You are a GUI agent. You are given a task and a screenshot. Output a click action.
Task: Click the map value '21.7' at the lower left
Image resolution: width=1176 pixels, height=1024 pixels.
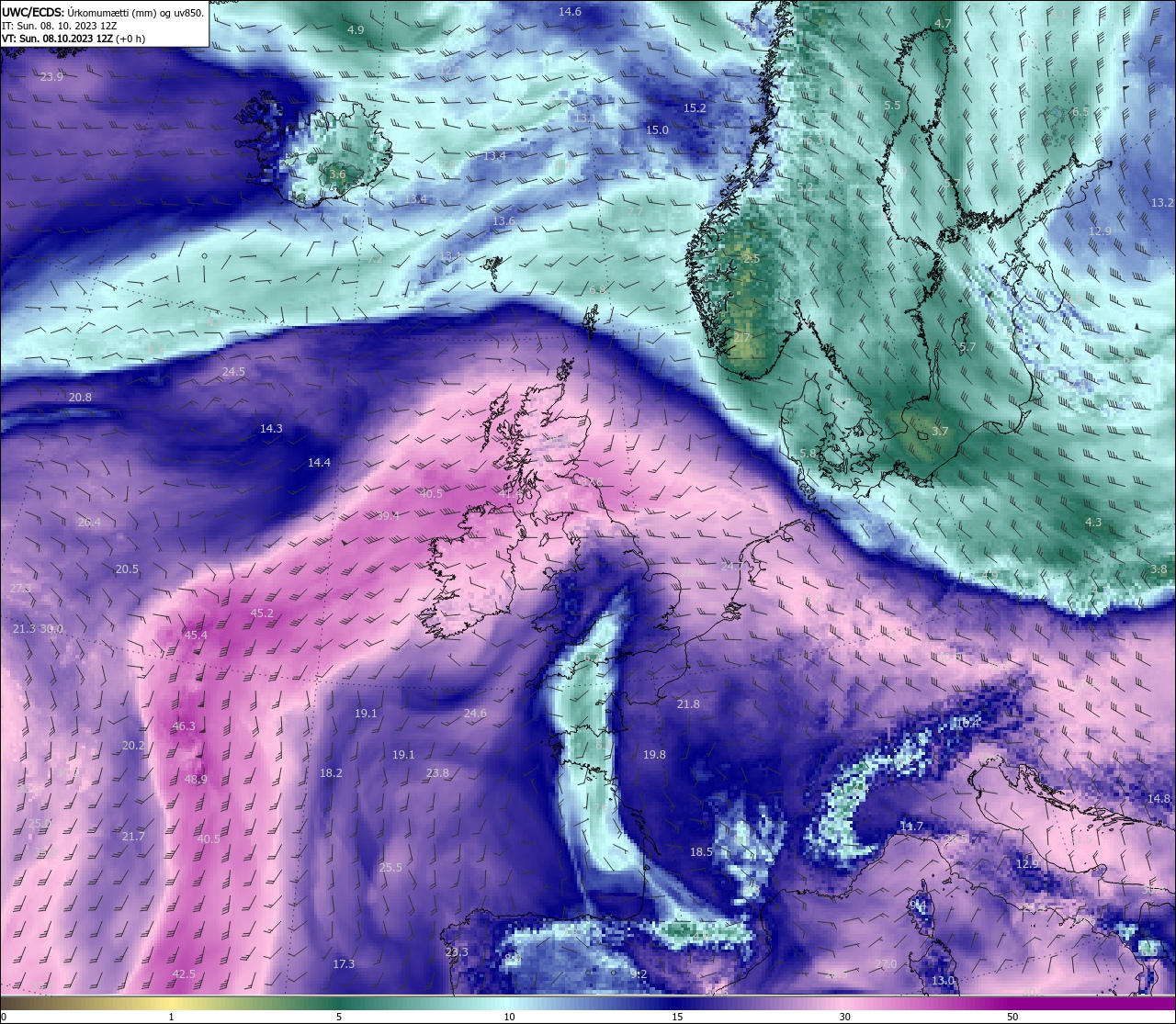point(133,836)
